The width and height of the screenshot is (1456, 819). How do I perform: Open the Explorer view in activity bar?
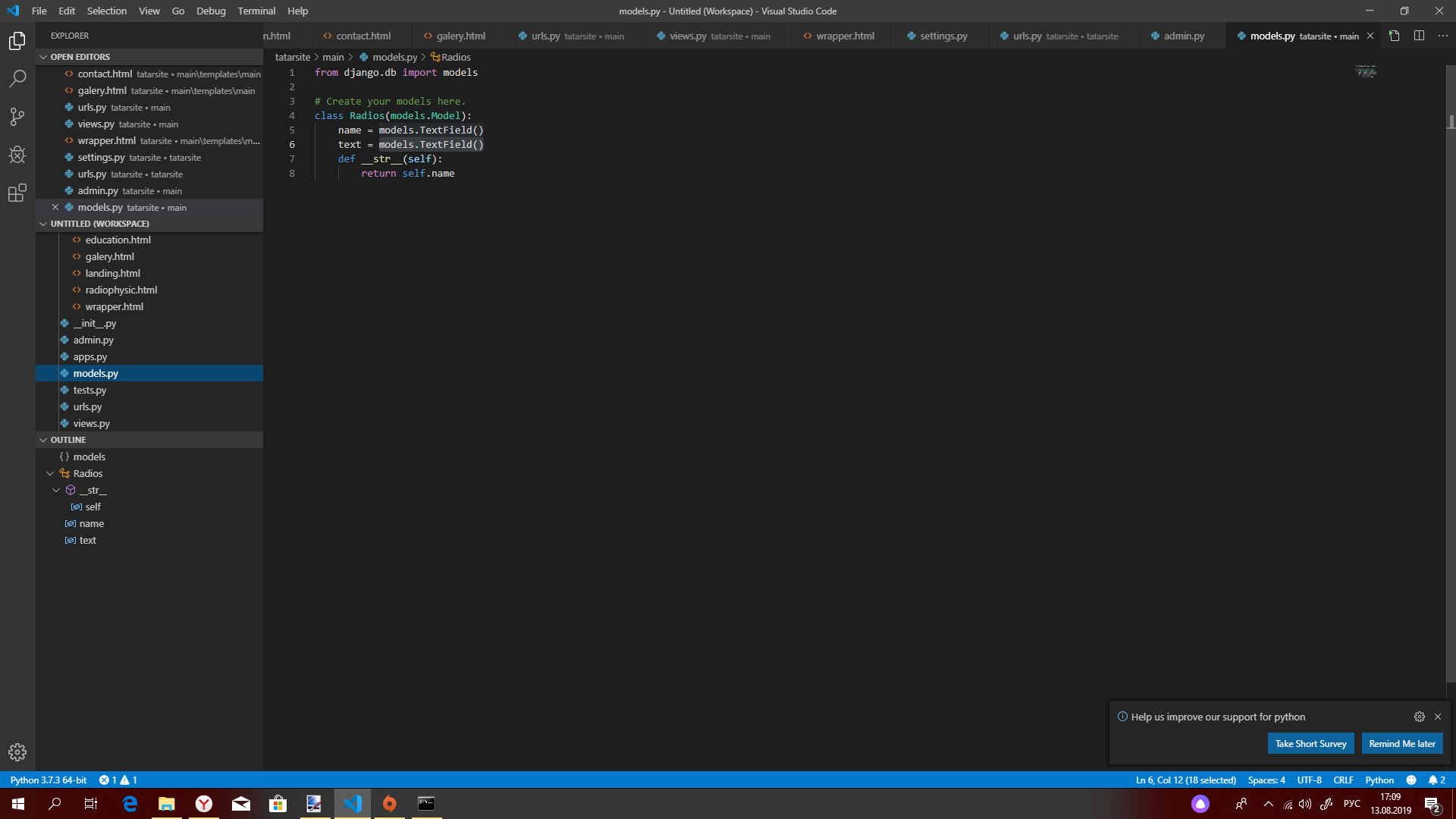point(17,41)
